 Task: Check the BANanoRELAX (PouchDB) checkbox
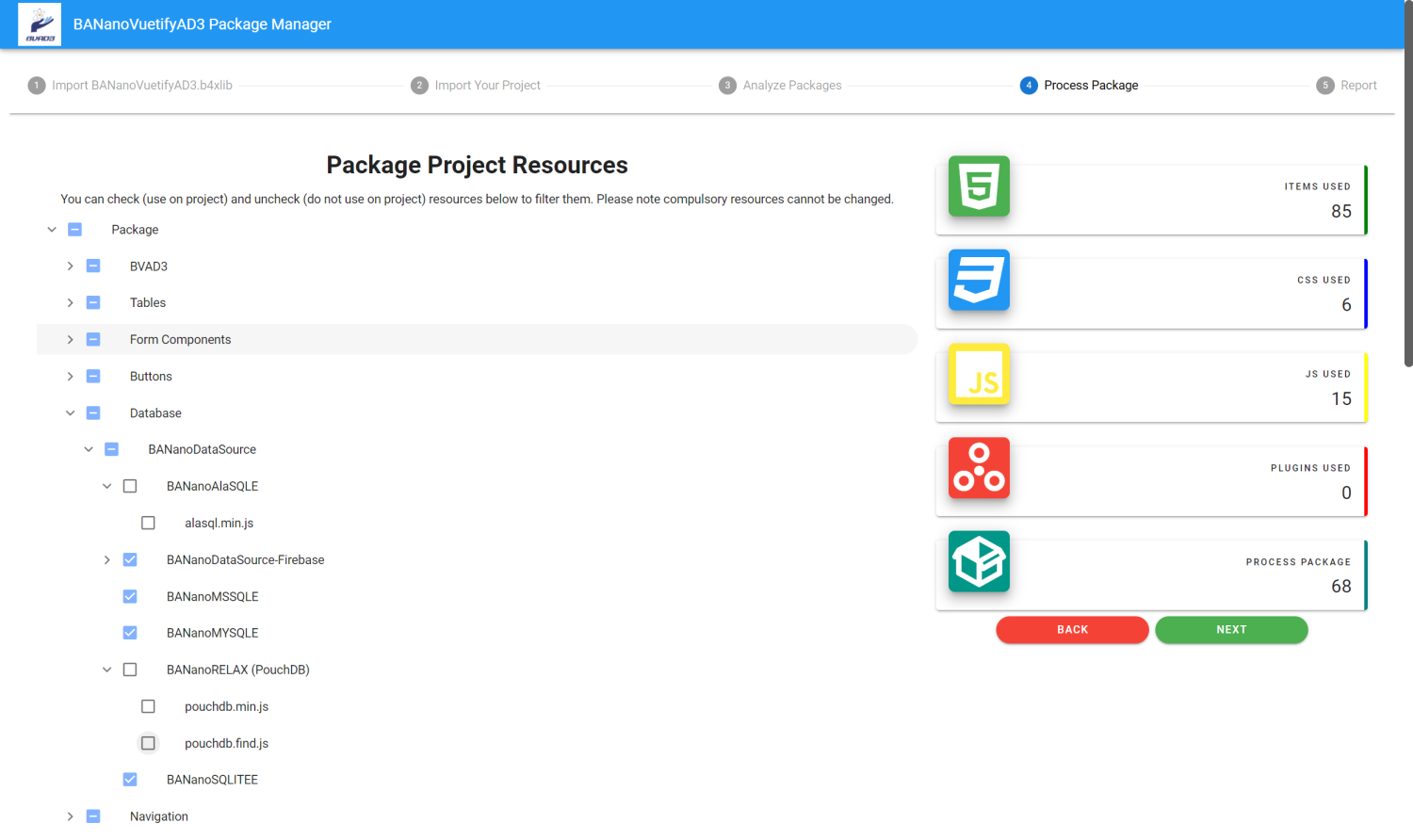pos(130,670)
